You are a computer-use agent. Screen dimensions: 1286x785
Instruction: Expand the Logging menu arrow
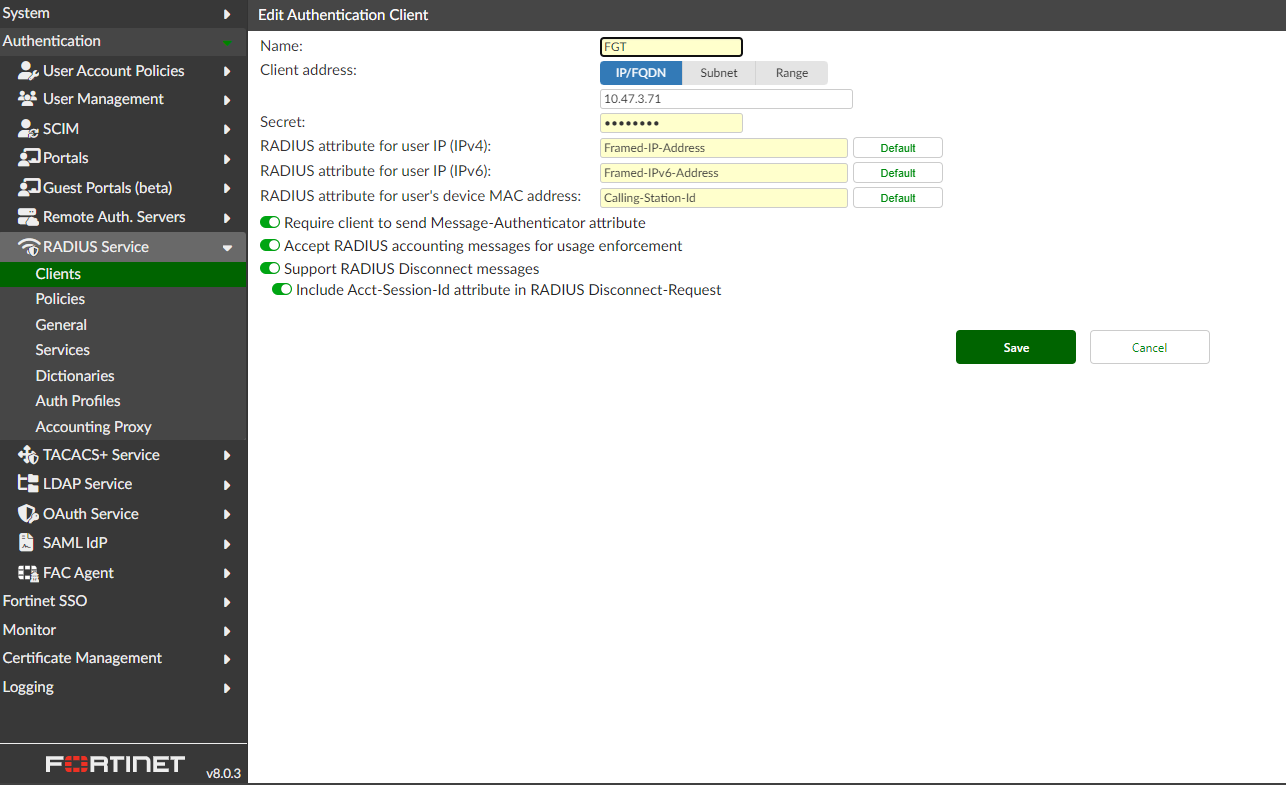tap(228, 688)
